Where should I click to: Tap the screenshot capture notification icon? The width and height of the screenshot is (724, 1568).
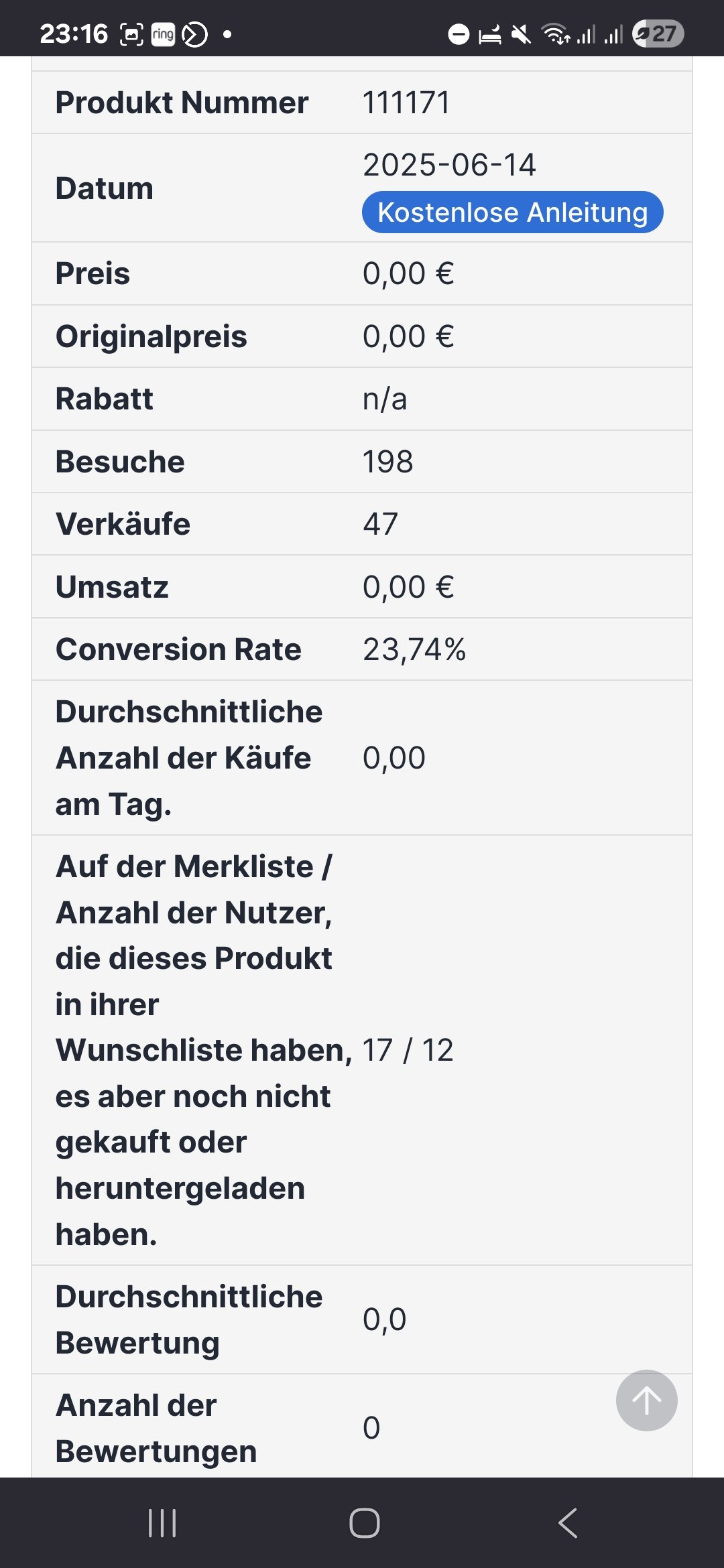[x=131, y=34]
